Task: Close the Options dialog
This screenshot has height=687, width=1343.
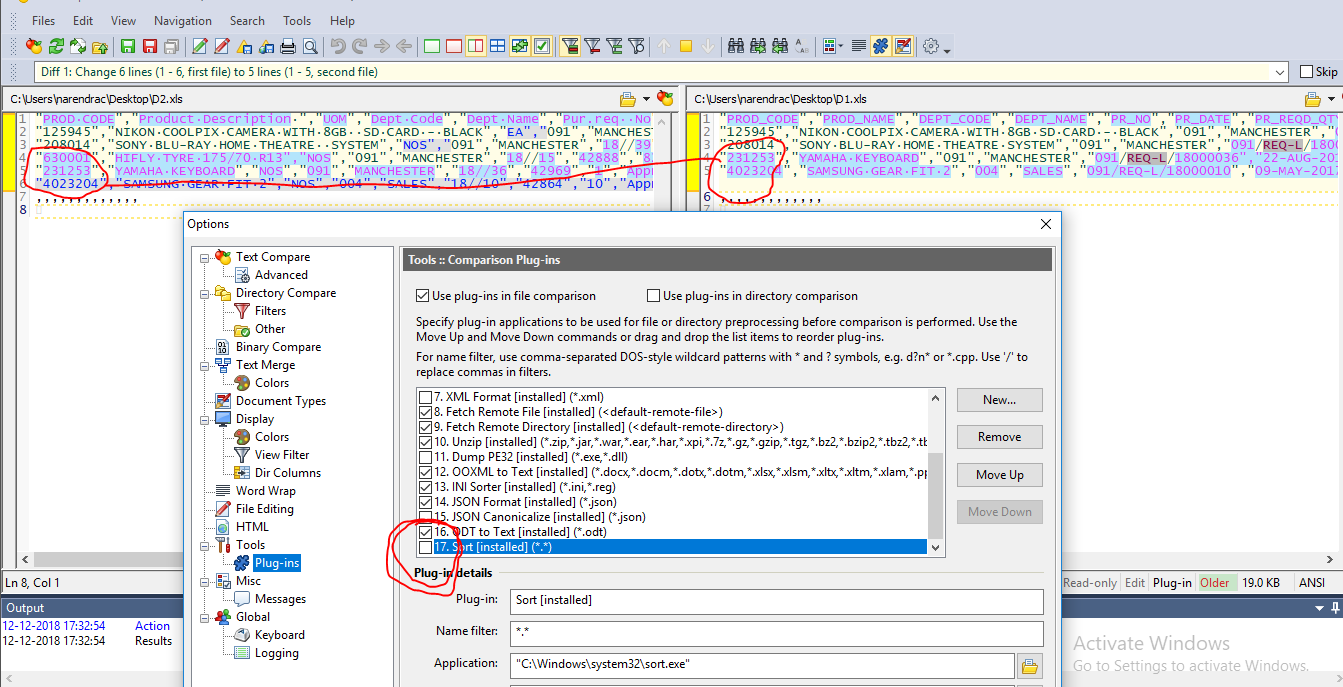Action: tap(1046, 224)
